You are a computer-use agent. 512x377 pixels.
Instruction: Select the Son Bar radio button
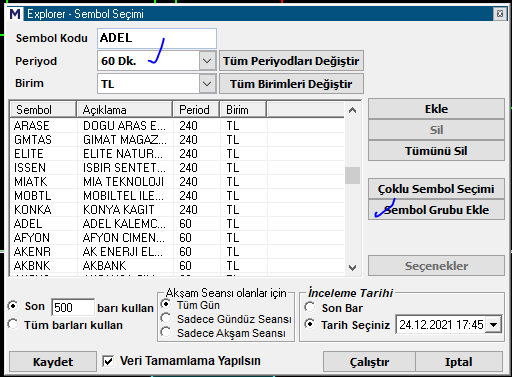(310, 307)
